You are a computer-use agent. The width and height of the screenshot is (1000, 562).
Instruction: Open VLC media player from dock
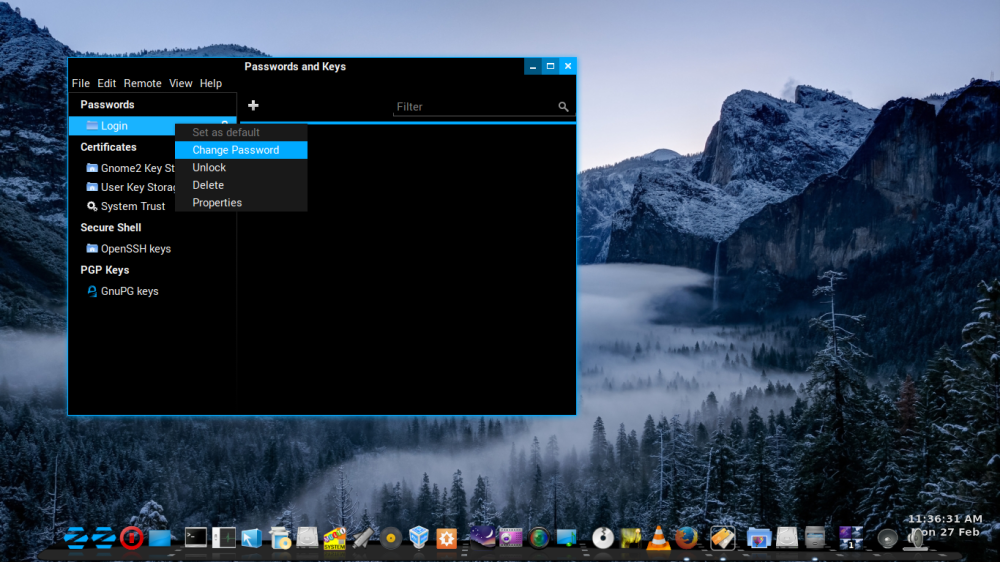pyautogui.click(x=658, y=538)
